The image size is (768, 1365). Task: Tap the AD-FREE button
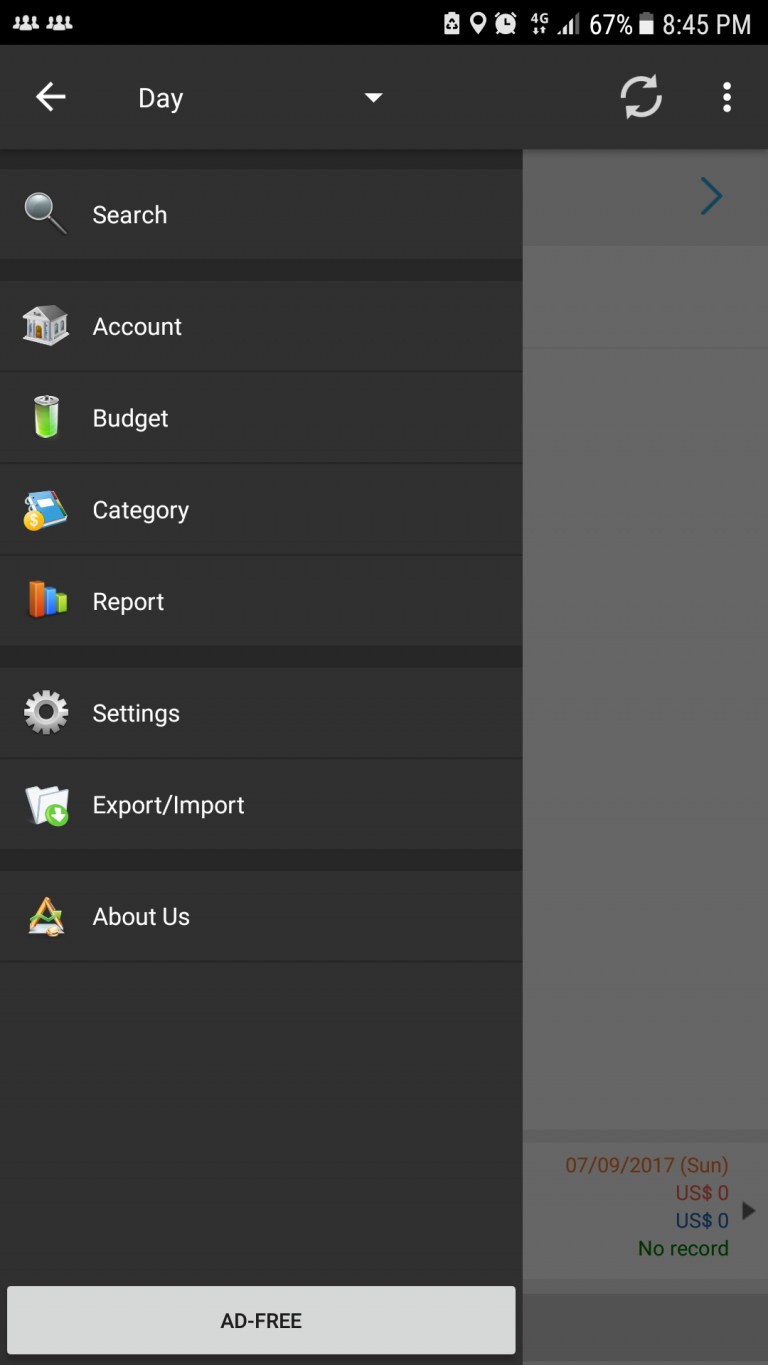pos(261,1319)
